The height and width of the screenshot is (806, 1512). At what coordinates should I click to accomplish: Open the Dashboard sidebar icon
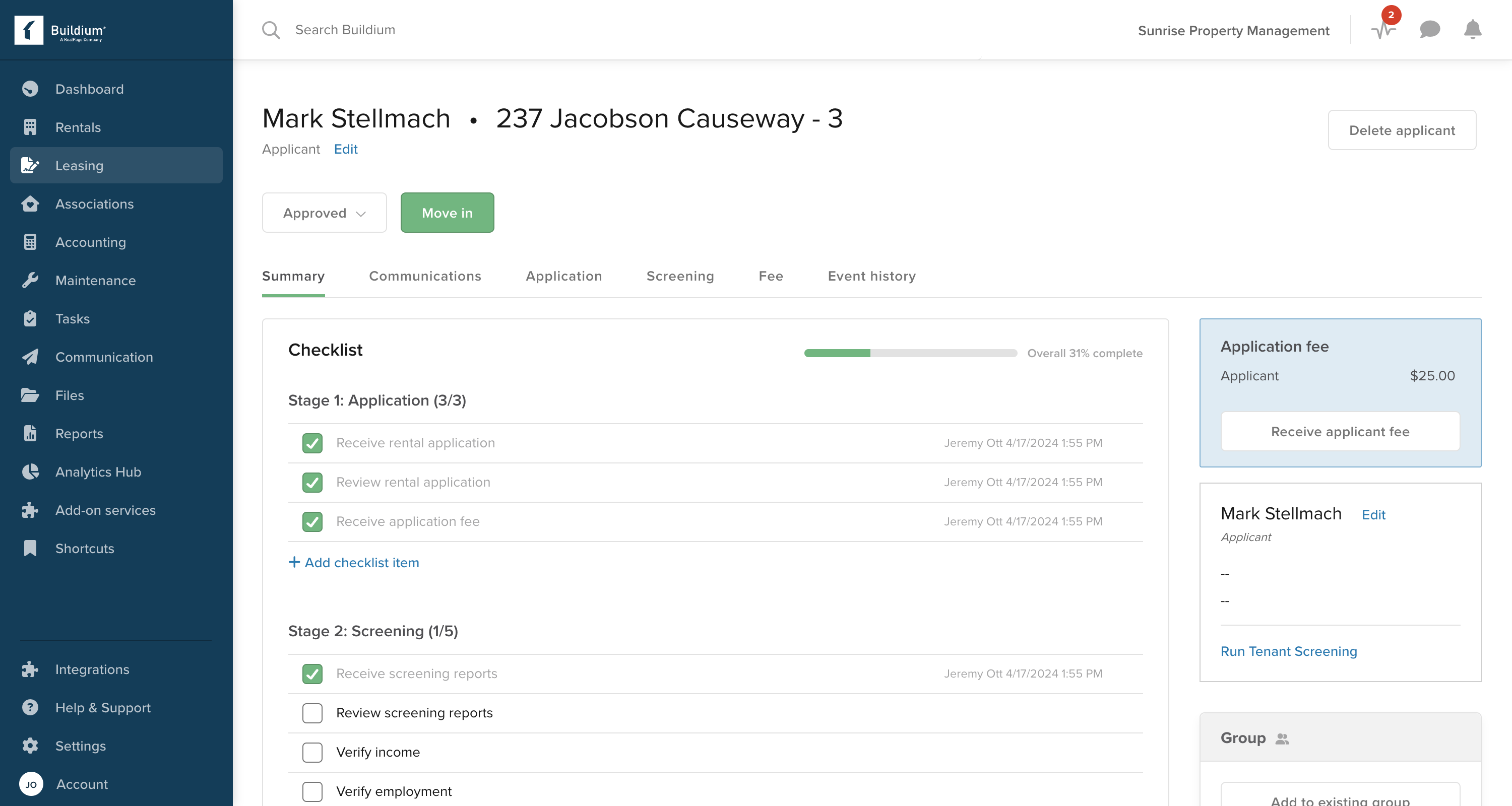(30, 89)
